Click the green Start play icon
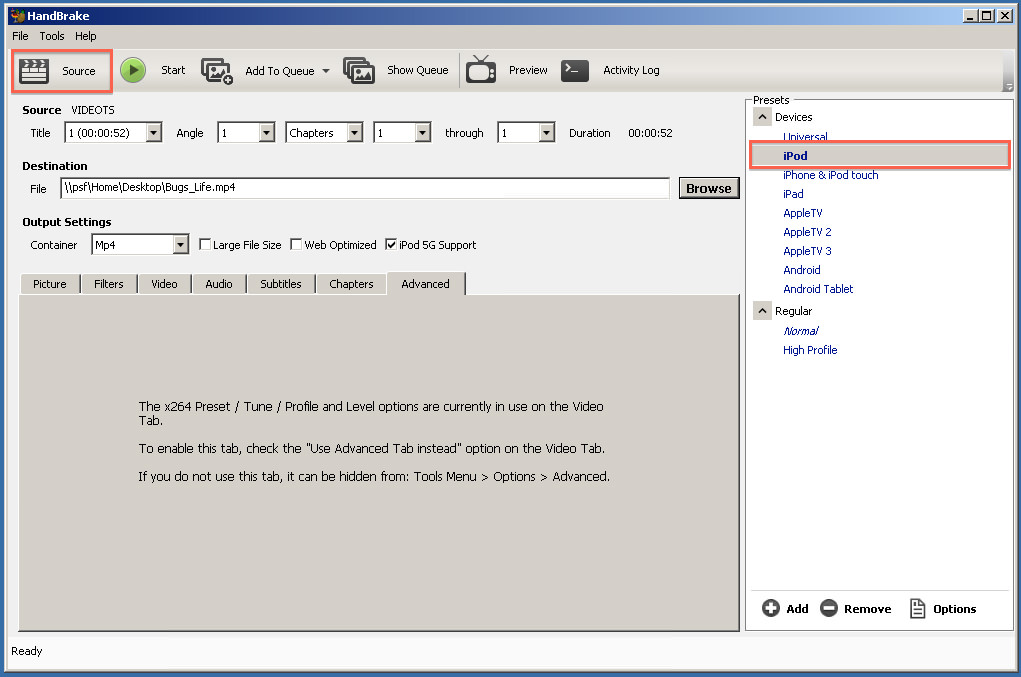1021x677 pixels. (133, 70)
